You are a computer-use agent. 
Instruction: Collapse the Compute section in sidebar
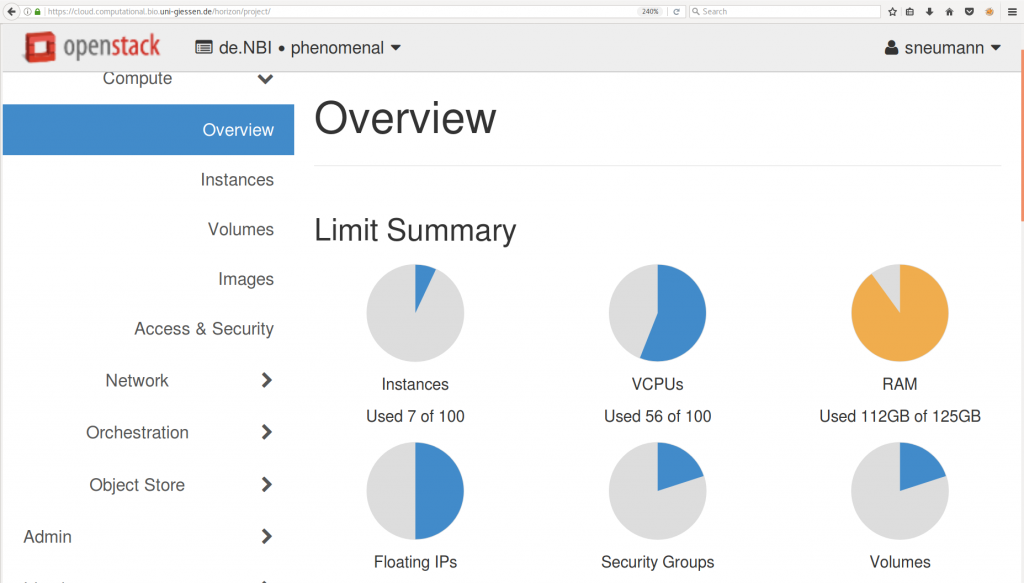click(x=265, y=79)
